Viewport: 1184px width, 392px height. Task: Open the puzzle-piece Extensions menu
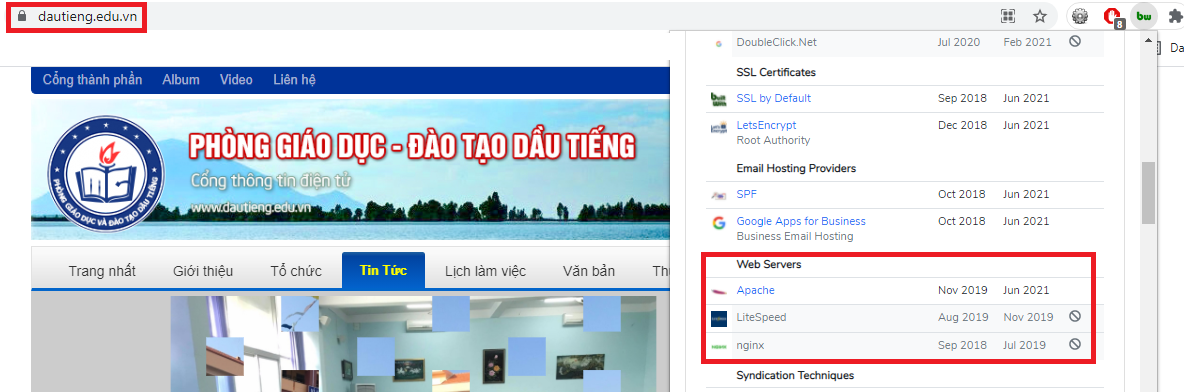(1175, 16)
